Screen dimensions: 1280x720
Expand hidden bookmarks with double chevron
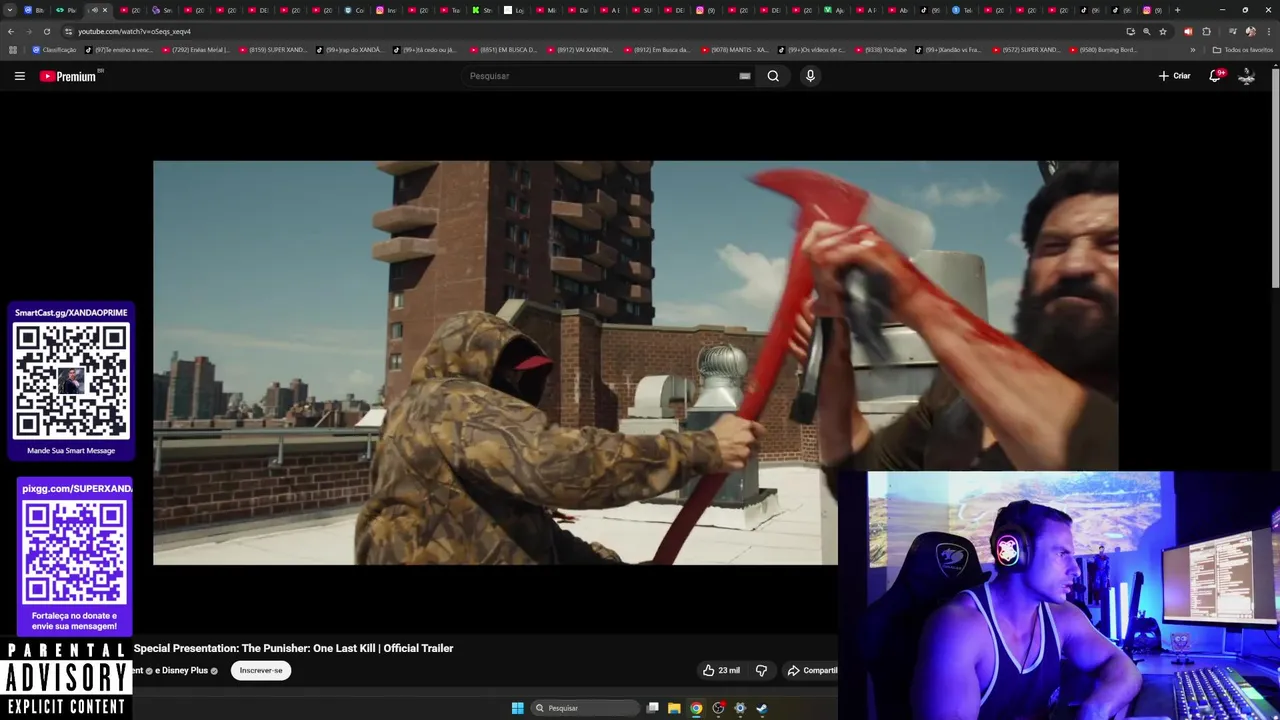1192,49
